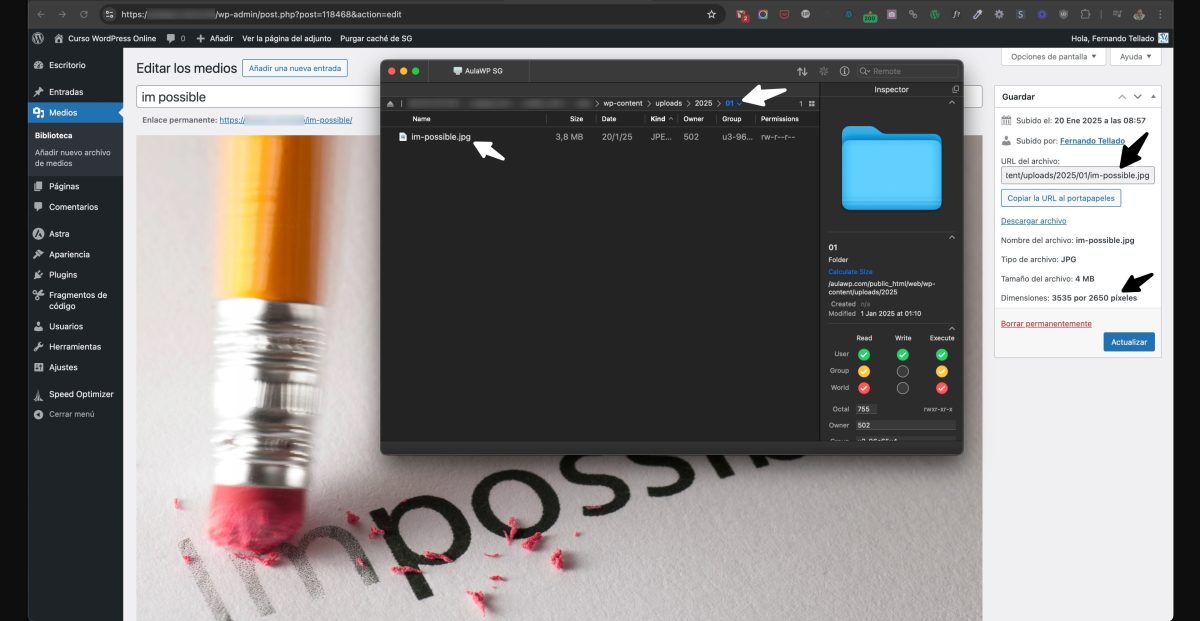The height and width of the screenshot is (621, 1200).
Task: Expand Opciones de pantalla
Action: coord(1053,57)
